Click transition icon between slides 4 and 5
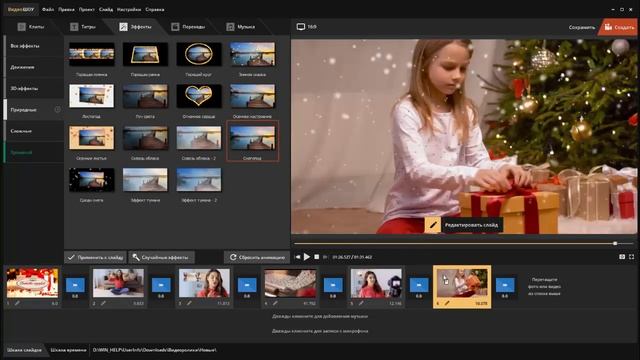This screenshot has height=360, width=640. click(x=333, y=285)
